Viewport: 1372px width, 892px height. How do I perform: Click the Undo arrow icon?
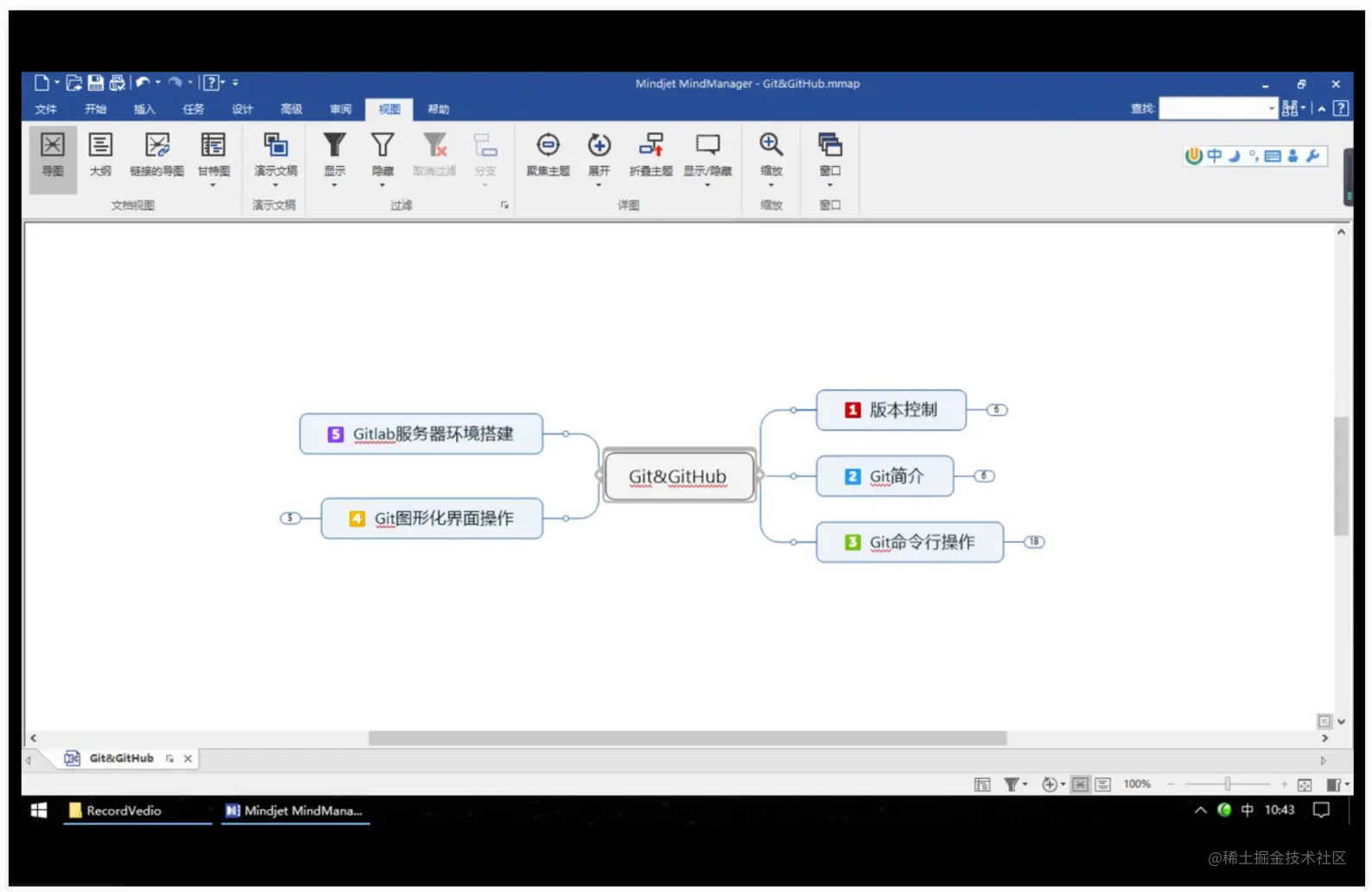(x=143, y=83)
